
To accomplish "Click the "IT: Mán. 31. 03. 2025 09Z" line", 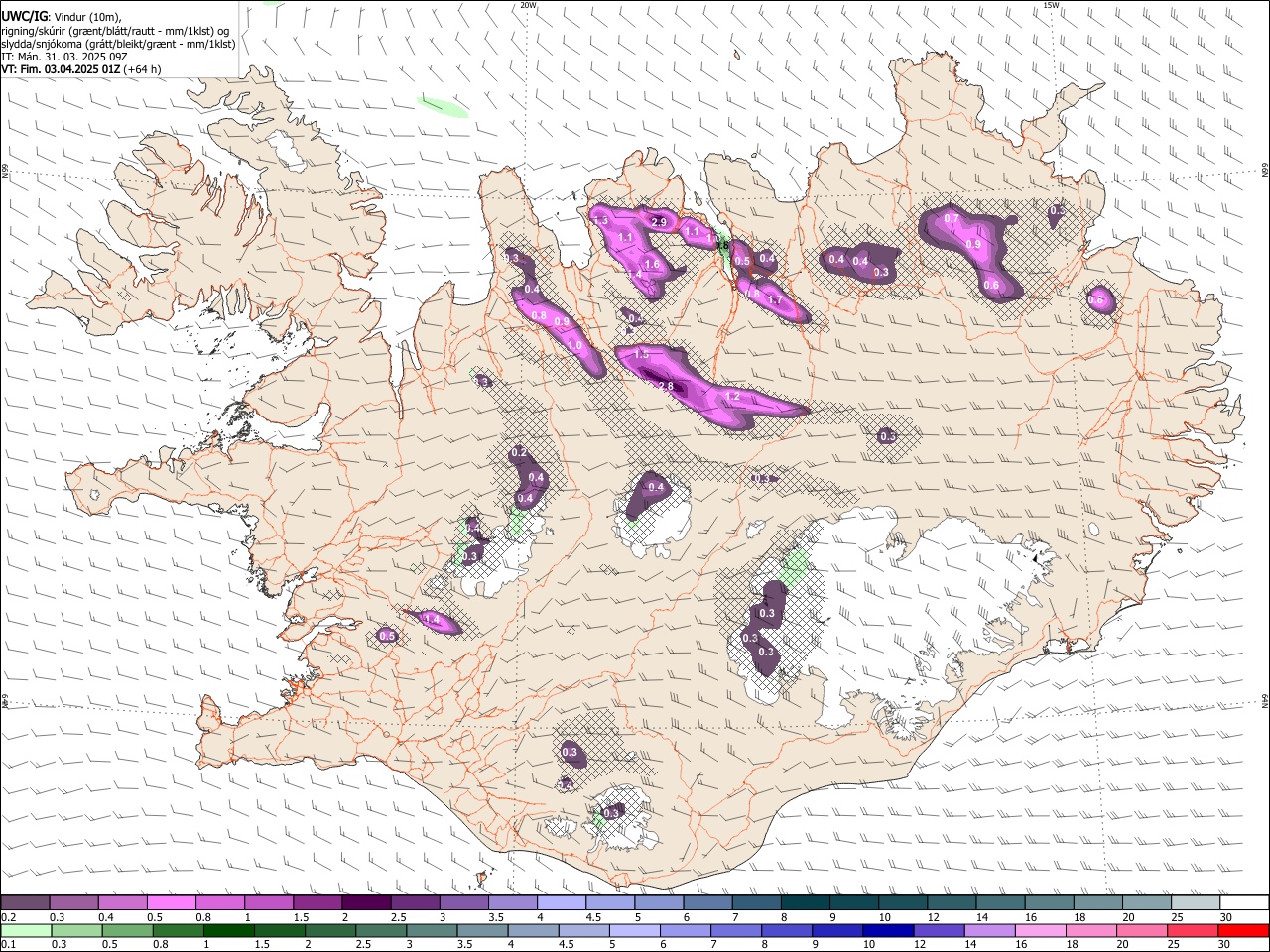I will 63,57.
